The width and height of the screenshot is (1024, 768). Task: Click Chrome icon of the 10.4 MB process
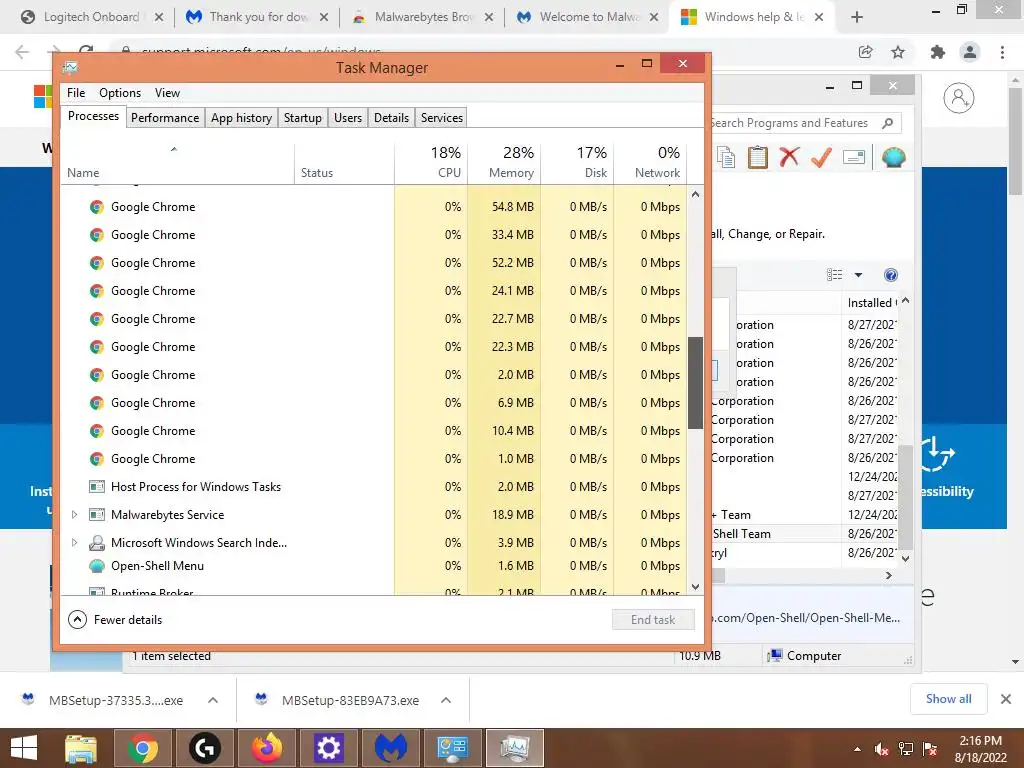[x=97, y=431]
